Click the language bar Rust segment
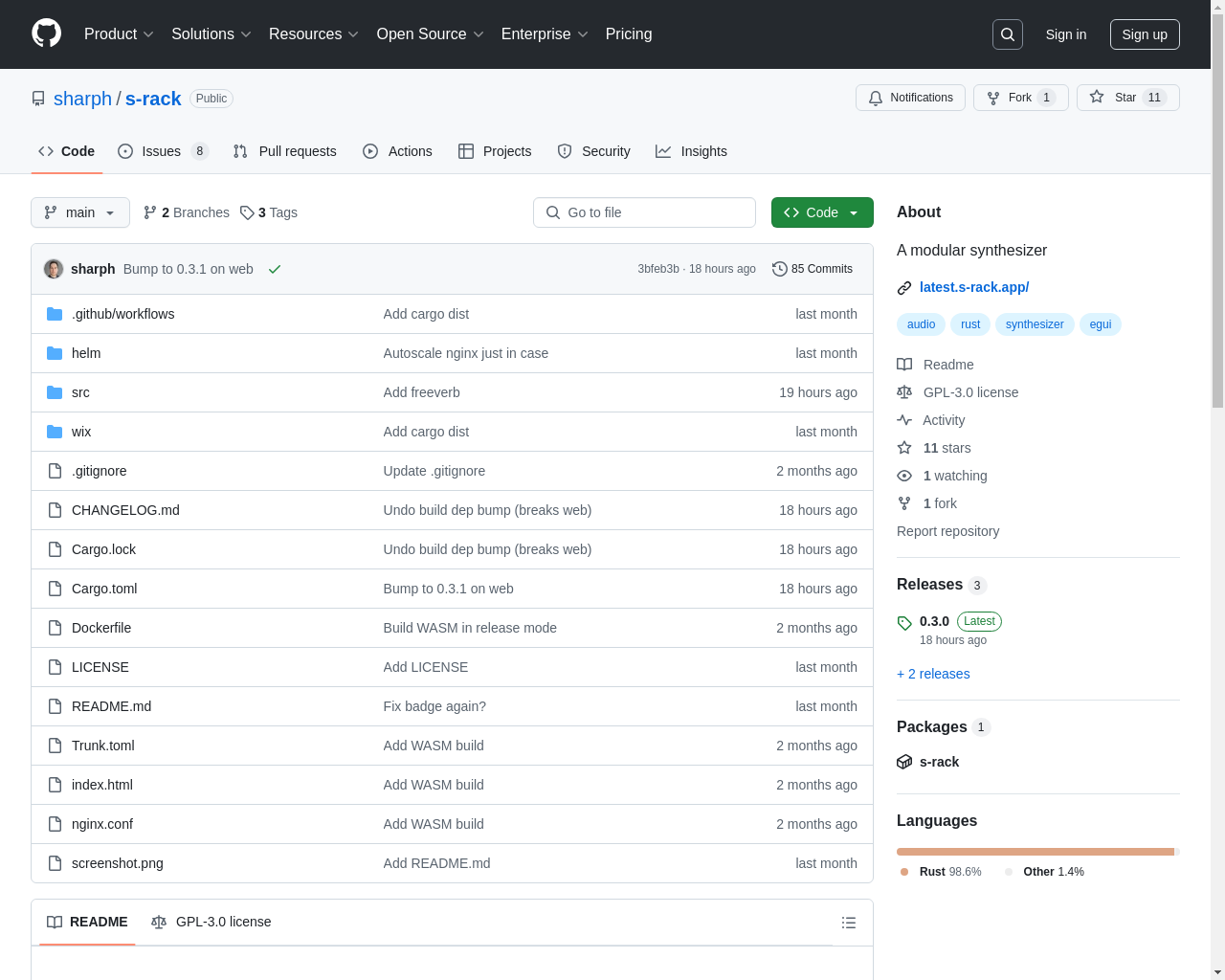This screenshot has width=1225, height=980. click(x=1036, y=852)
